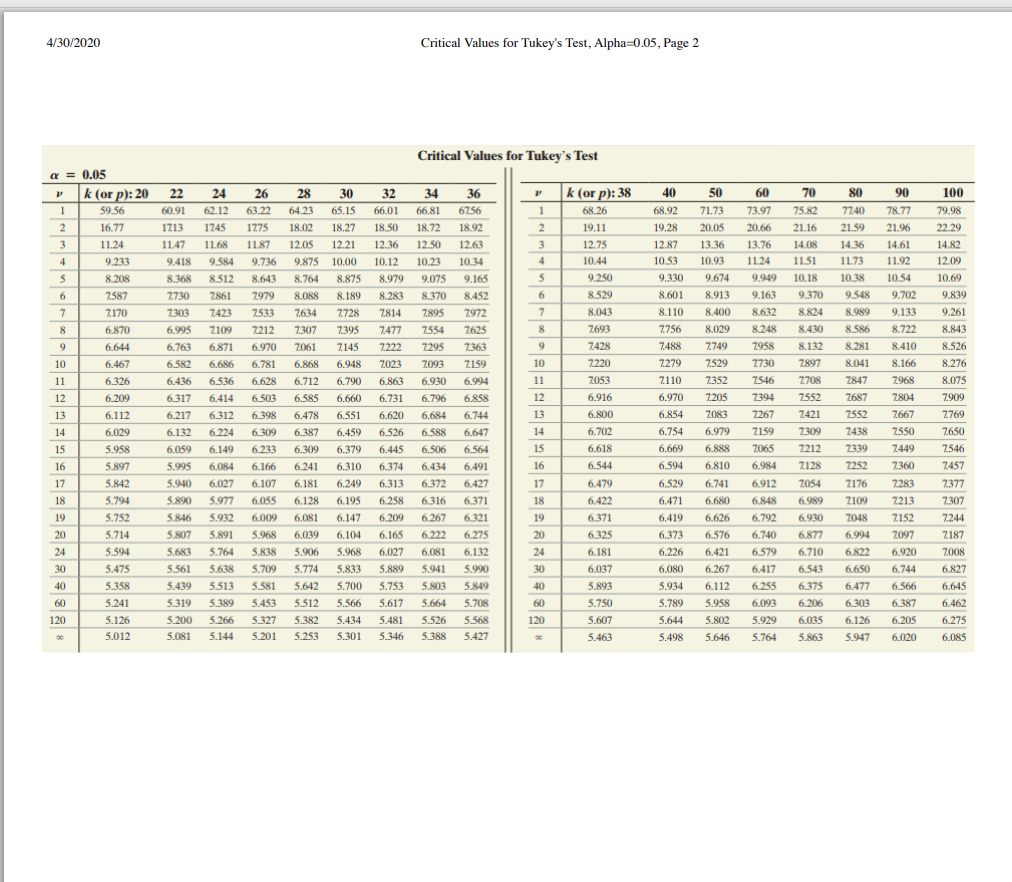
Task: Click the cell 7.187
Action: pyautogui.click(x=954, y=535)
